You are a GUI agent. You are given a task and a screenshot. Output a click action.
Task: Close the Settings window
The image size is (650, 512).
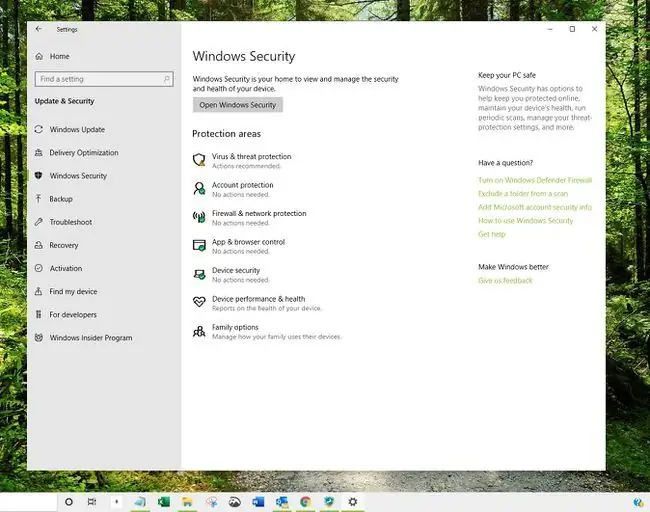594,29
